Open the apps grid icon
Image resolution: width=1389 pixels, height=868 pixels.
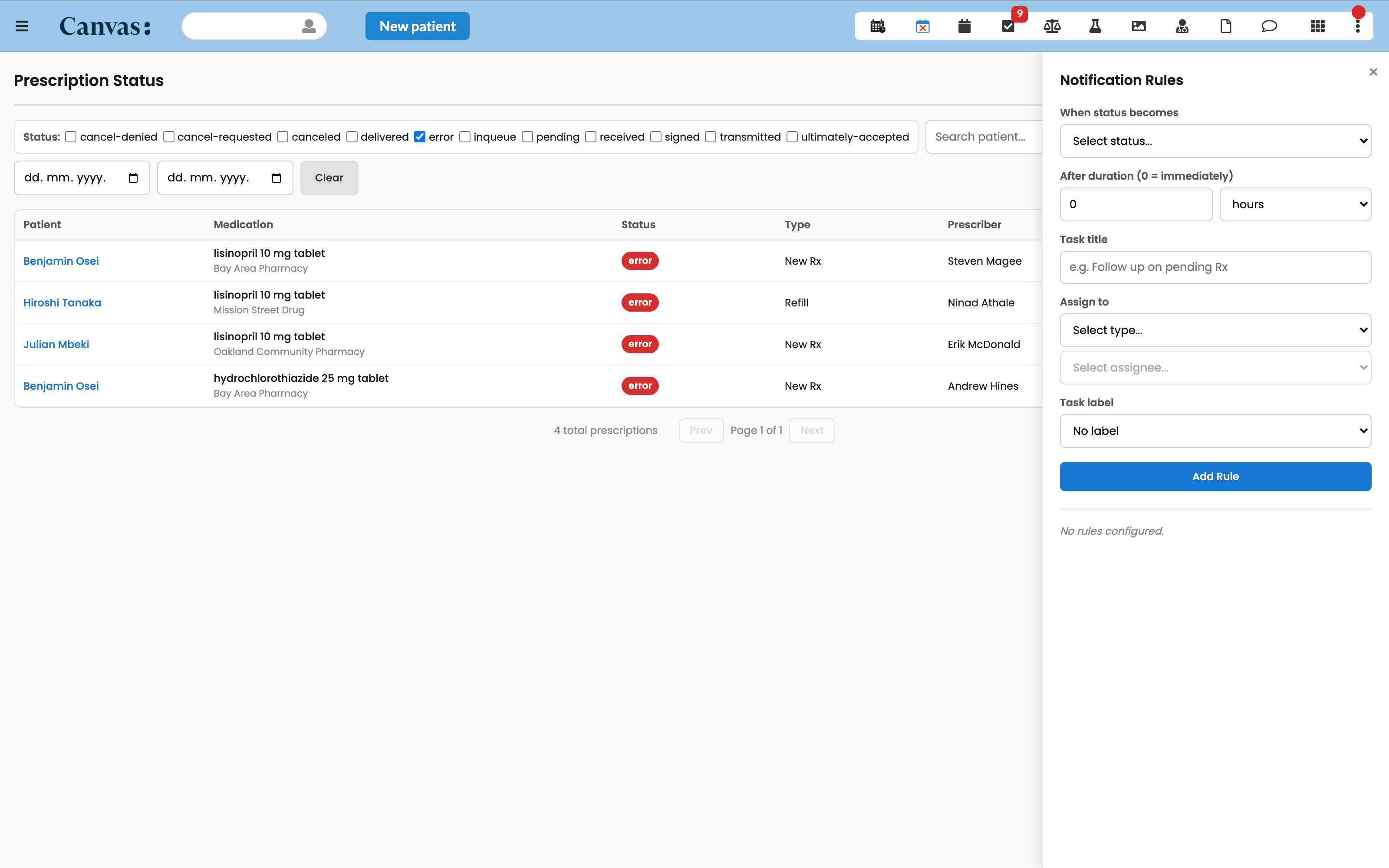(1318, 26)
